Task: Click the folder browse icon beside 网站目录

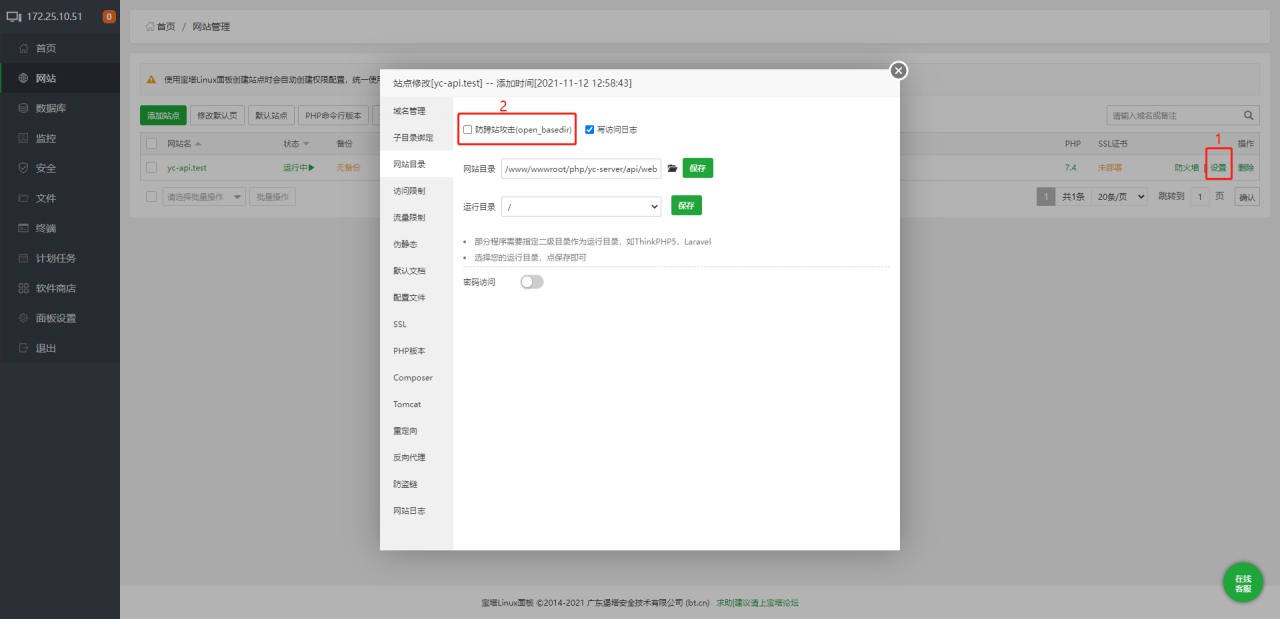Action: pyautogui.click(x=672, y=168)
